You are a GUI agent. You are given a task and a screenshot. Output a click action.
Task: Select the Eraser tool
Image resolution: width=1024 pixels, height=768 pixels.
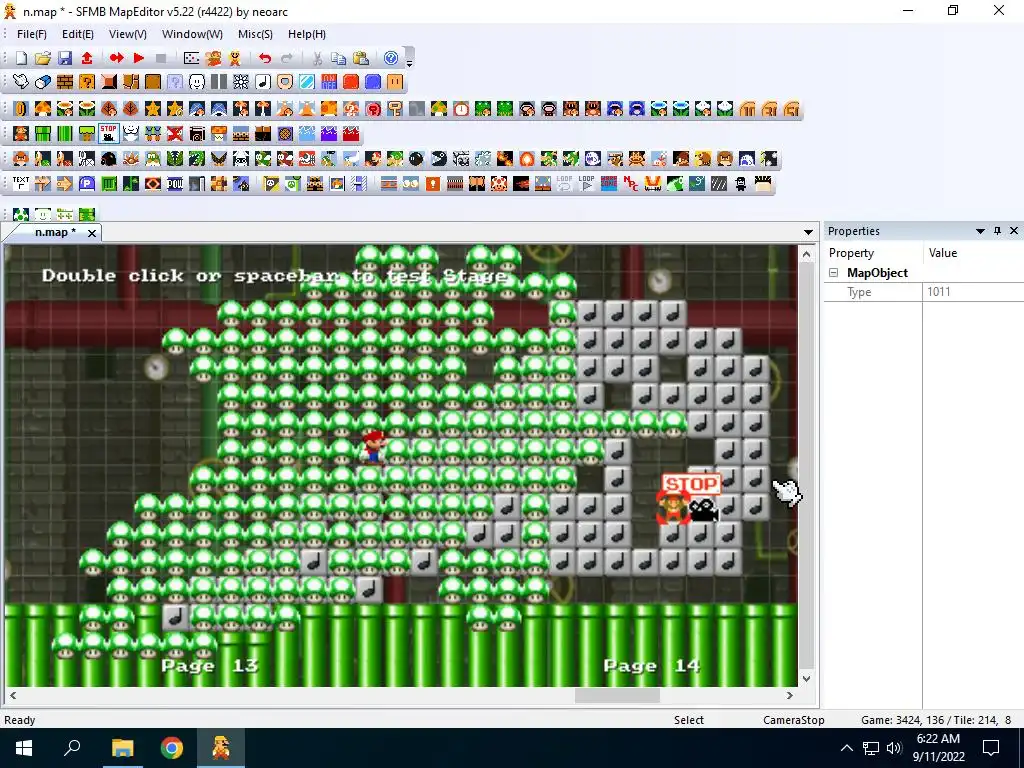43,82
